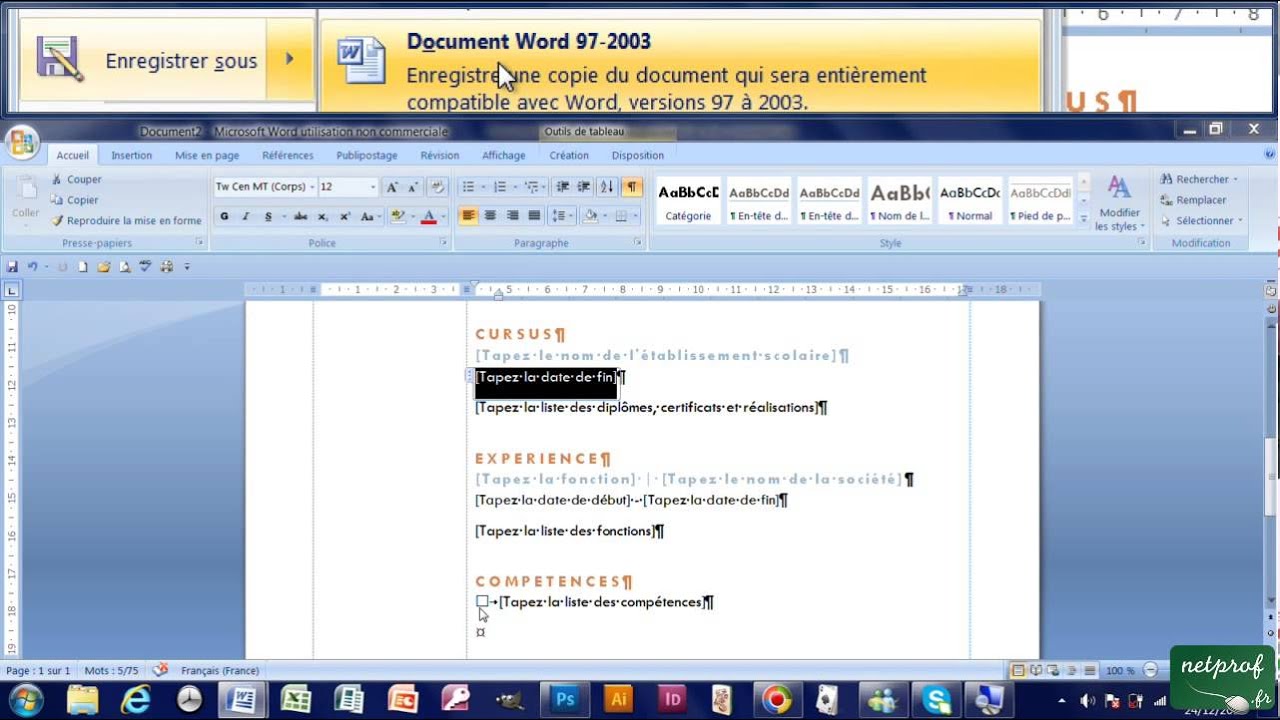The height and width of the screenshot is (720, 1280).
Task: Undo using Quick Access toolbar arrow
Action: click(x=32, y=267)
